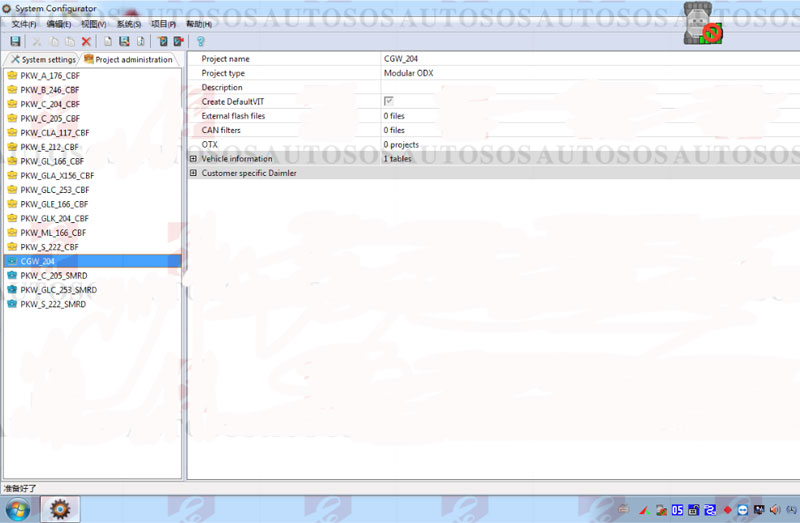Click the dark screen icon with red flag
800x523 pixels.
[x=178, y=42]
